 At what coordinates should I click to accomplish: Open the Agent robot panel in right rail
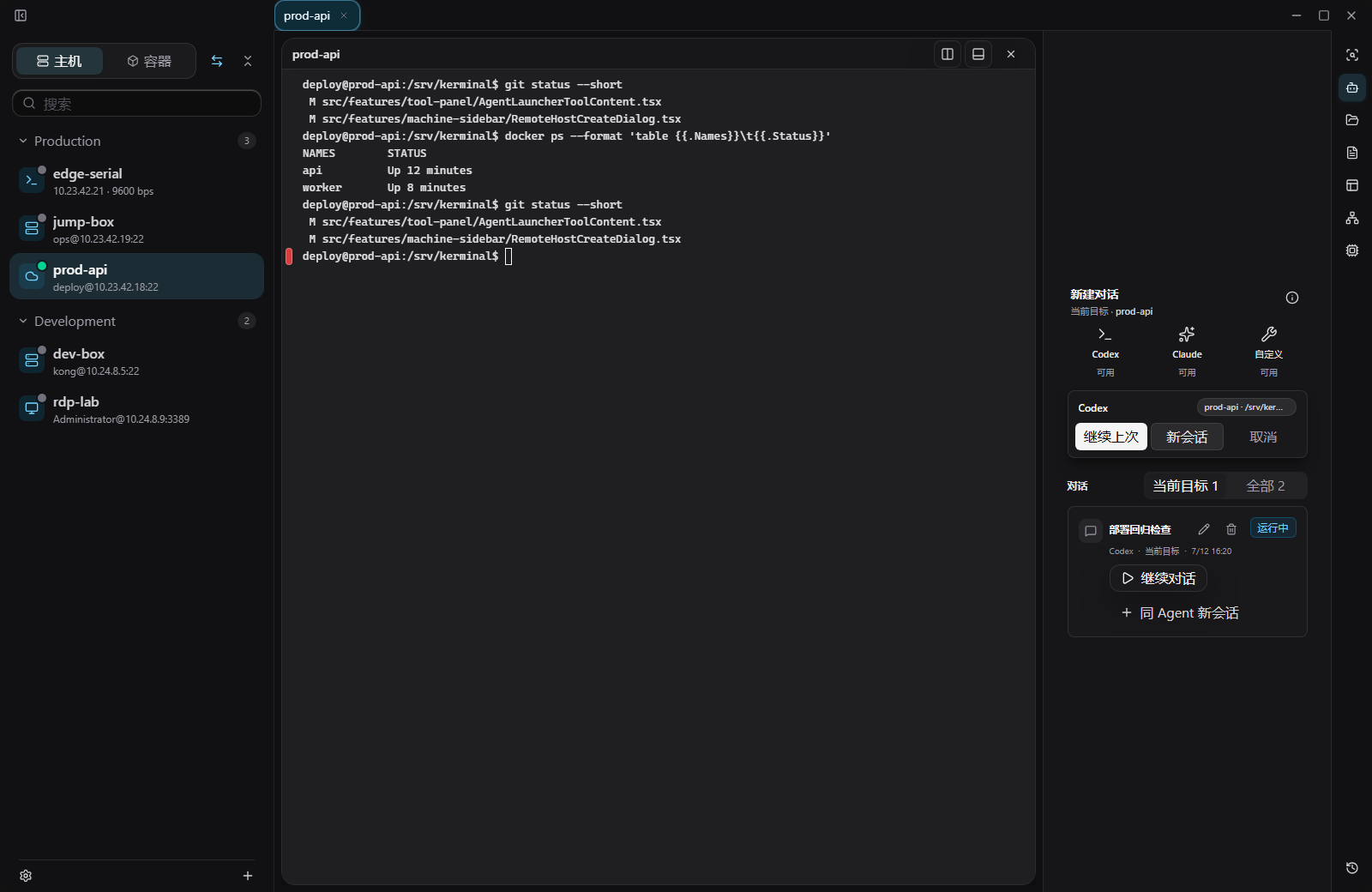(x=1352, y=87)
